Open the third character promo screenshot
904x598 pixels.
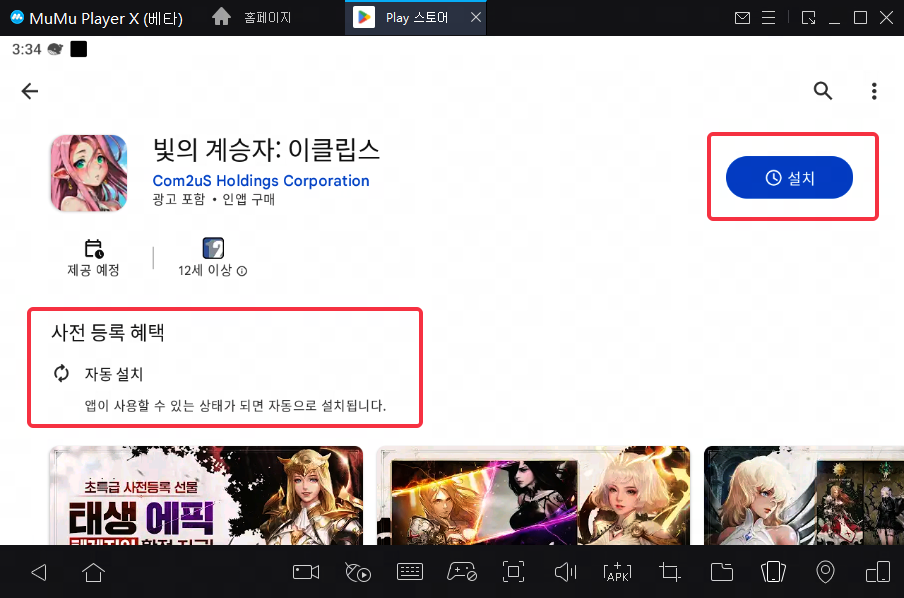804,496
